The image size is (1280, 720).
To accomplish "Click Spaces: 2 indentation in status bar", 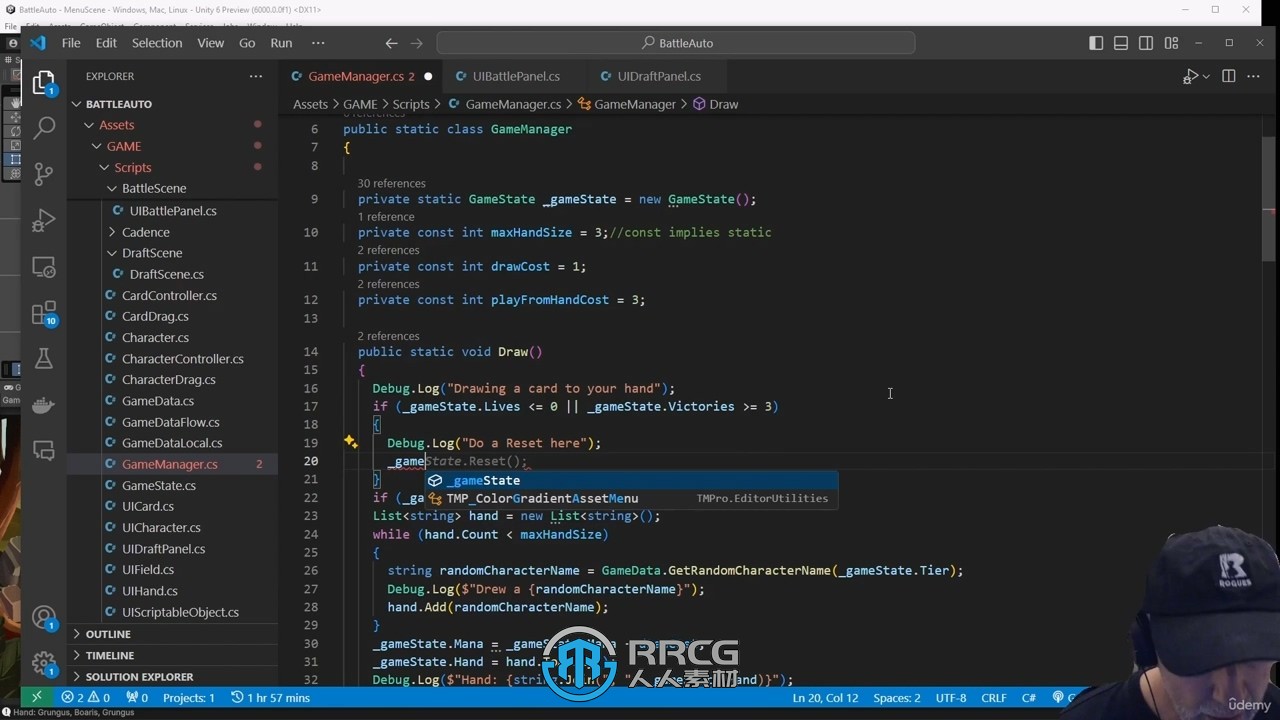I will (896, 697).
